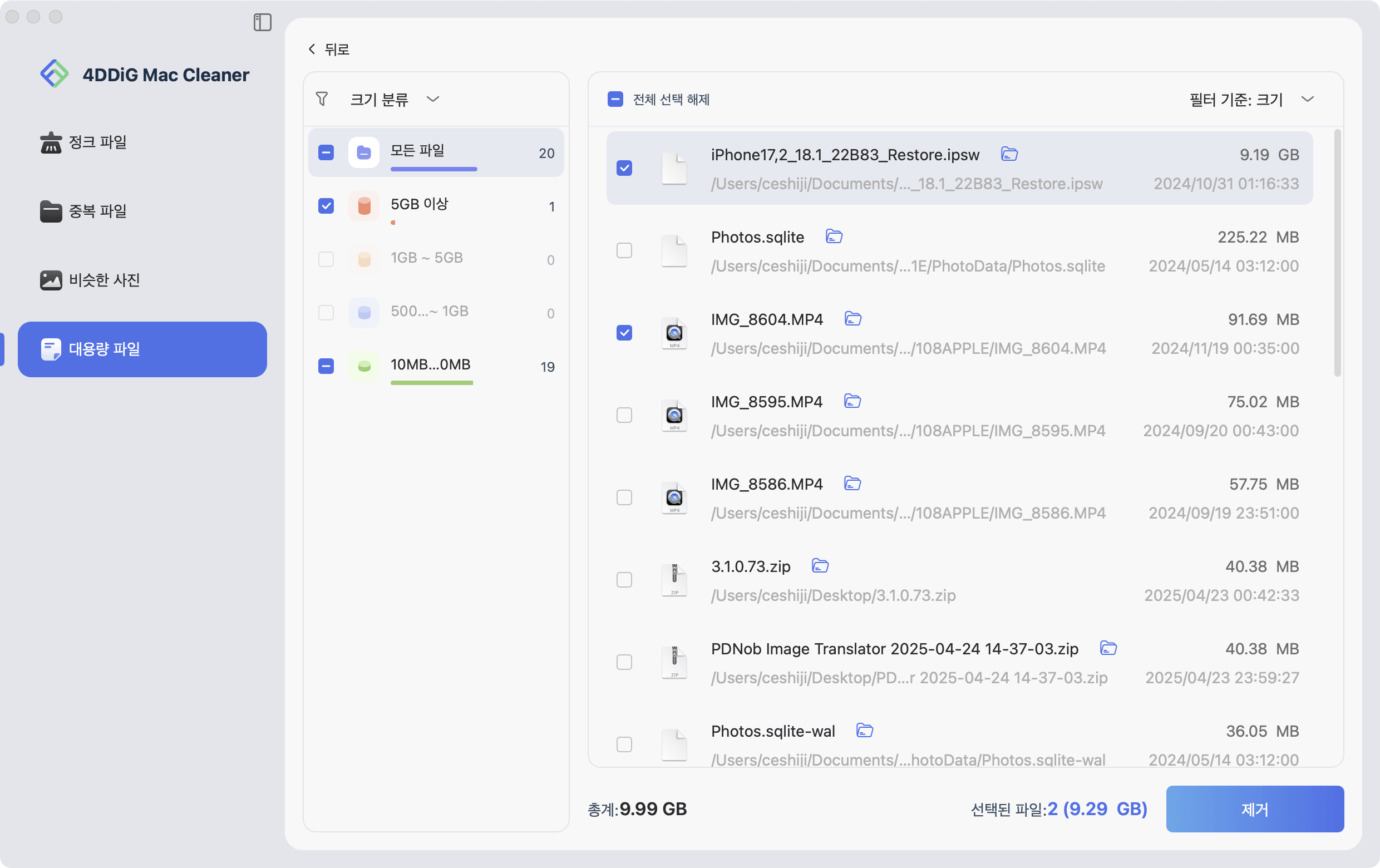1380x868 pixels.
Task: Open folder location of iPhone17 Restore.ipsw file
Action: [x=1009, y=154]
